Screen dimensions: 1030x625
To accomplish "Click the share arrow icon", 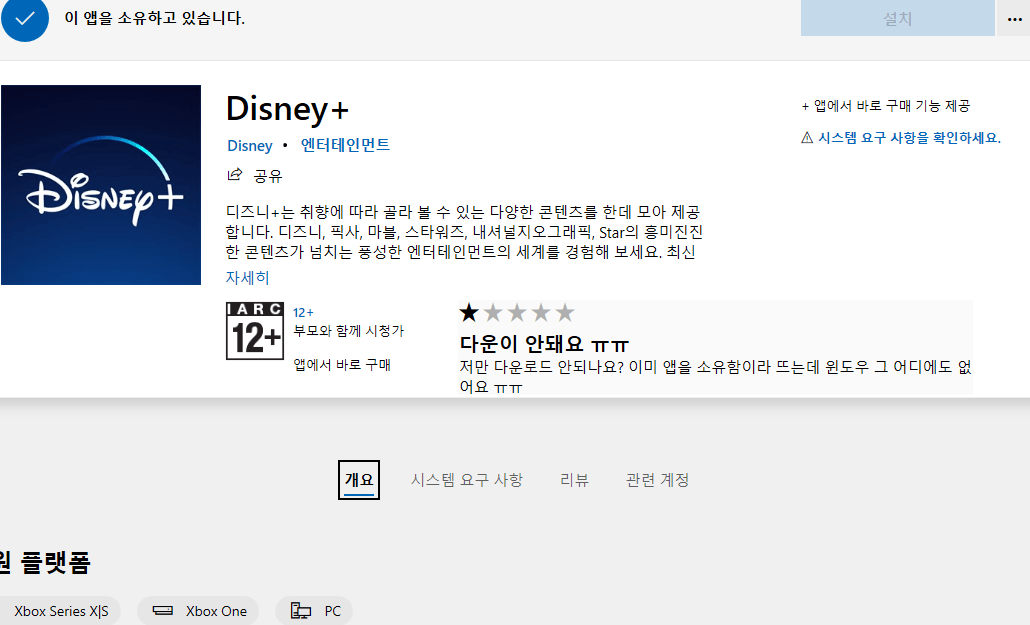I will (x=235, y=174).
